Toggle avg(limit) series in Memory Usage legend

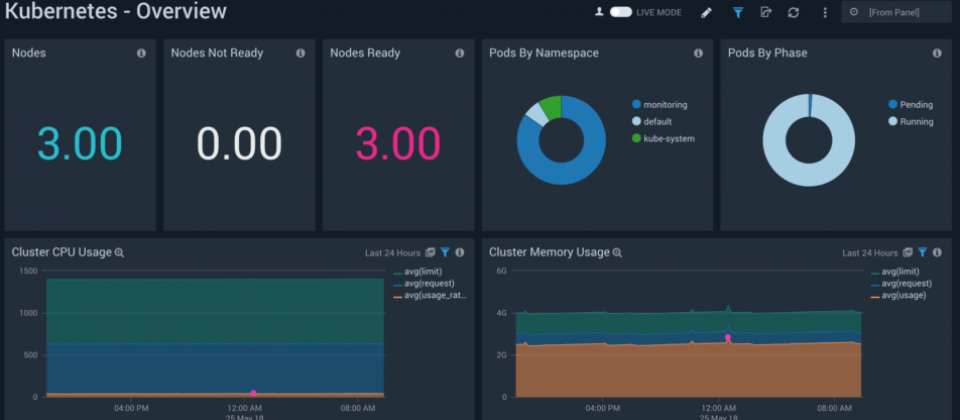click(895, 272)
